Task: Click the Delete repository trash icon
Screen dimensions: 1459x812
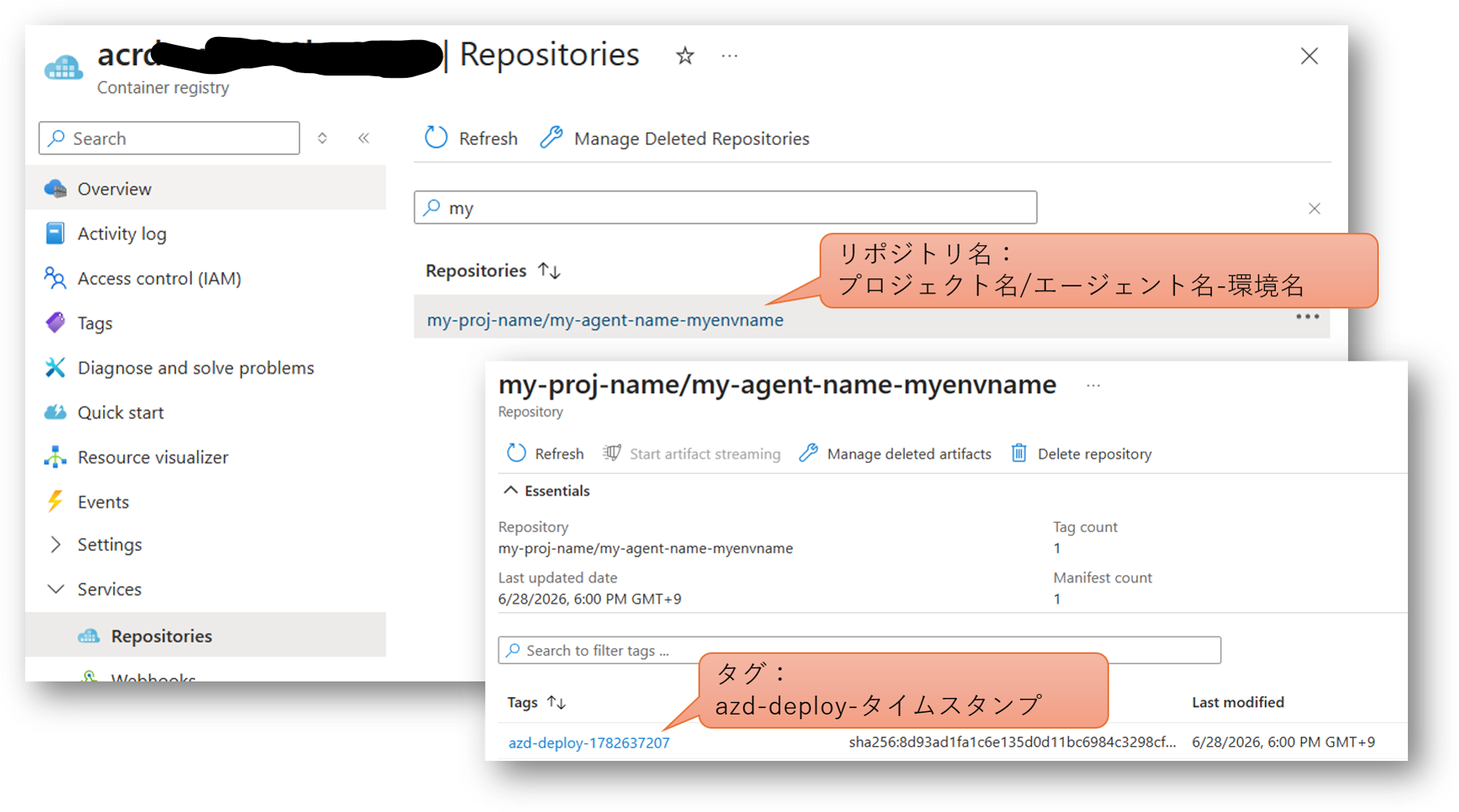Action: (x=1019, y=453)
